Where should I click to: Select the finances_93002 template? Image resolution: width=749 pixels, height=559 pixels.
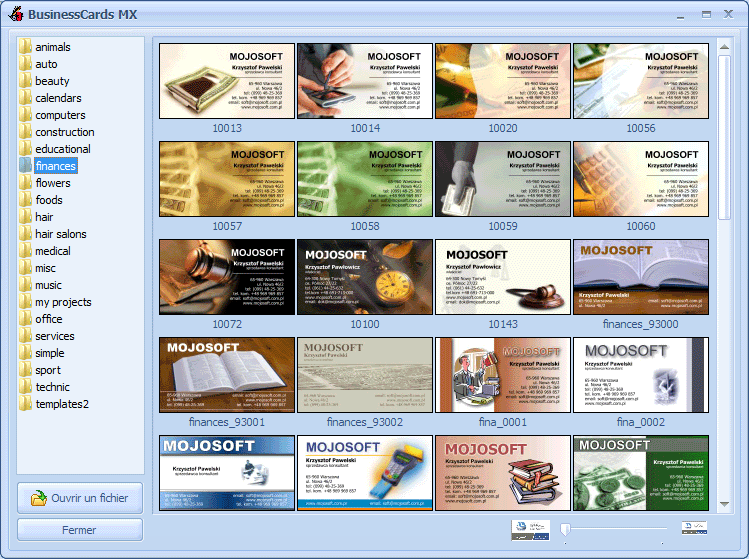(x=365, y=375)
